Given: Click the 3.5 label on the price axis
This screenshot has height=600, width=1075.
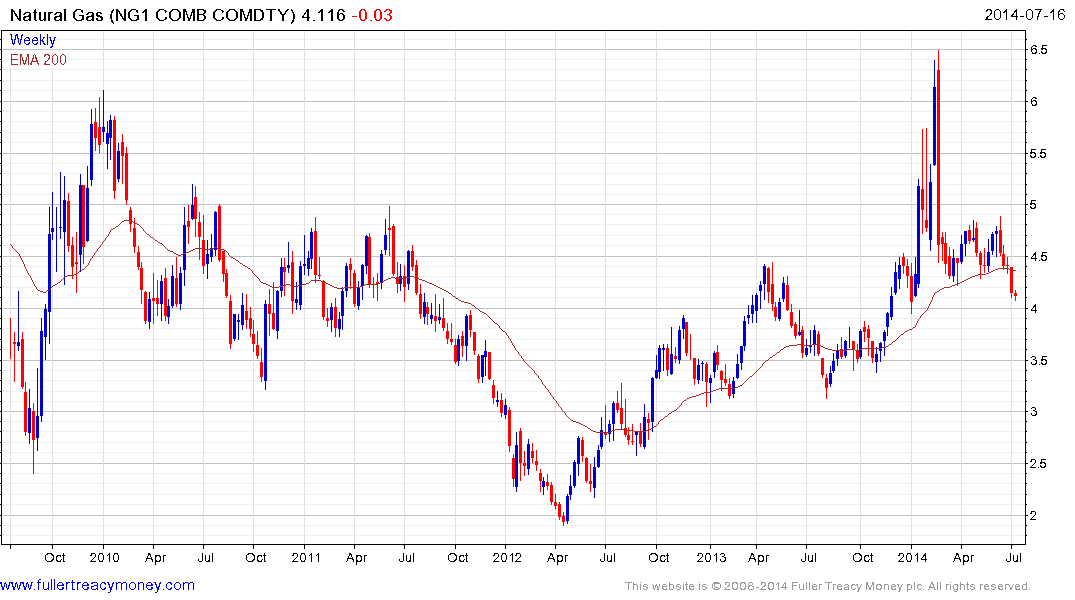Looking at the screenshot, I should pyautogui.click(x=1038, y=361).
